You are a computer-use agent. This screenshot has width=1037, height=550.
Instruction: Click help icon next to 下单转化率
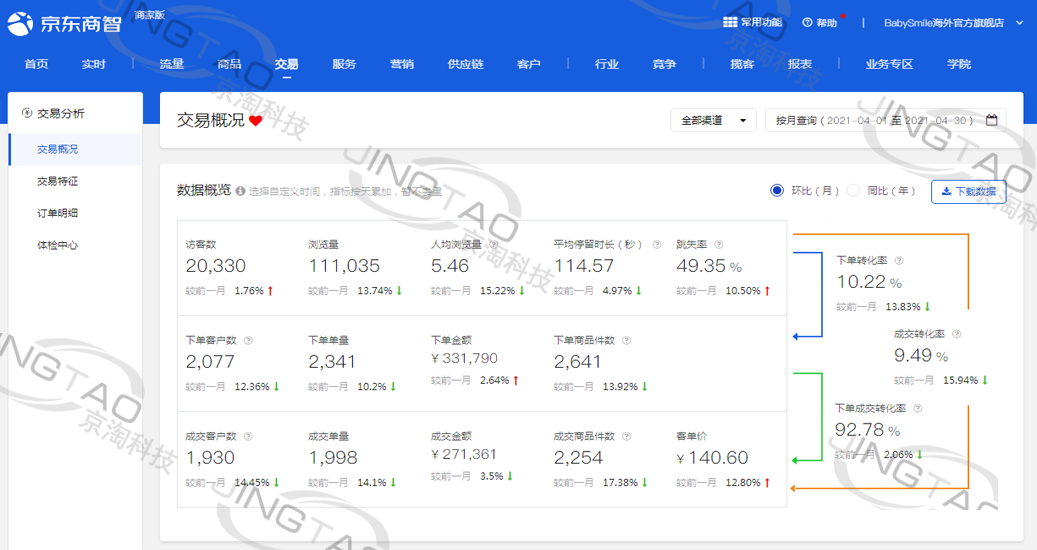[x=898, y=260]
